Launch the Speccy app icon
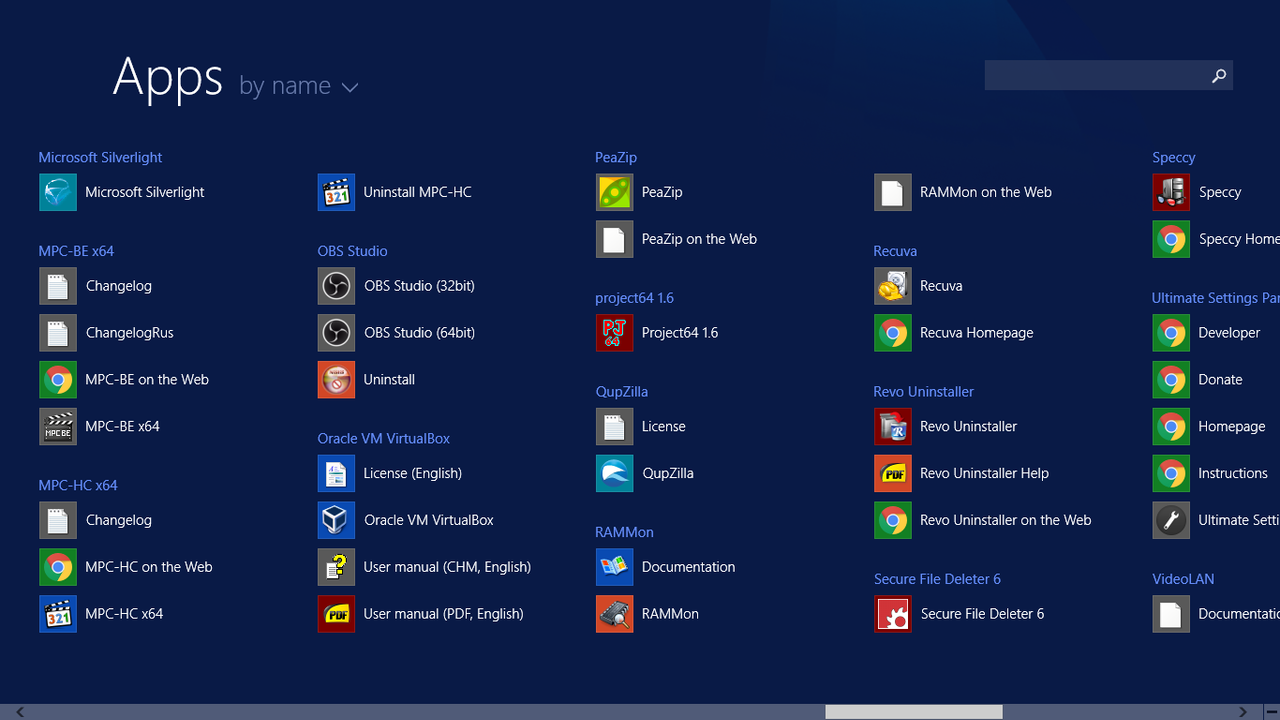Viewport: 1280px width, 720px height. point(1170,192)
